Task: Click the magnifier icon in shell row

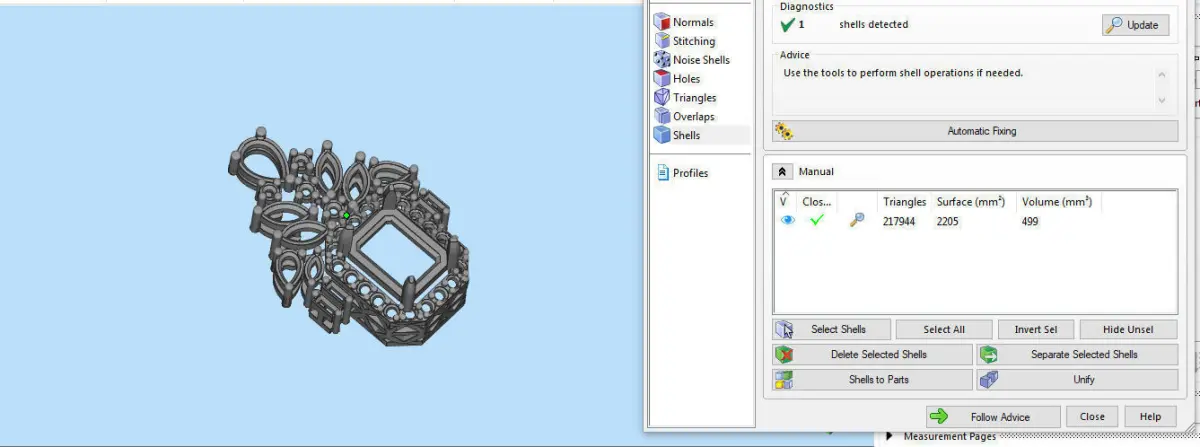Action: (857, 221)
